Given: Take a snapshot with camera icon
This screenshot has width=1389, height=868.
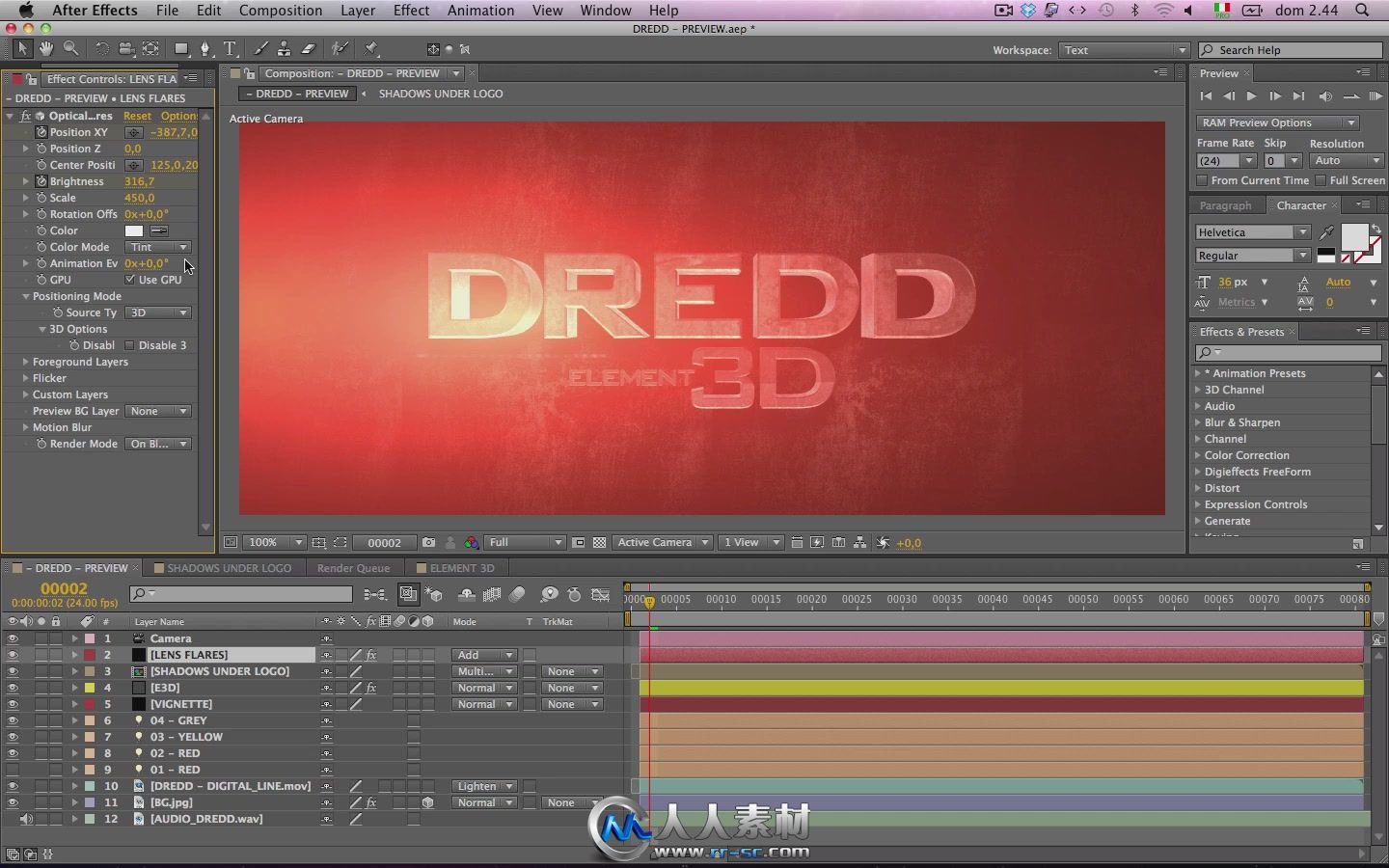Looking at the screenshot, I should (428, 543).
